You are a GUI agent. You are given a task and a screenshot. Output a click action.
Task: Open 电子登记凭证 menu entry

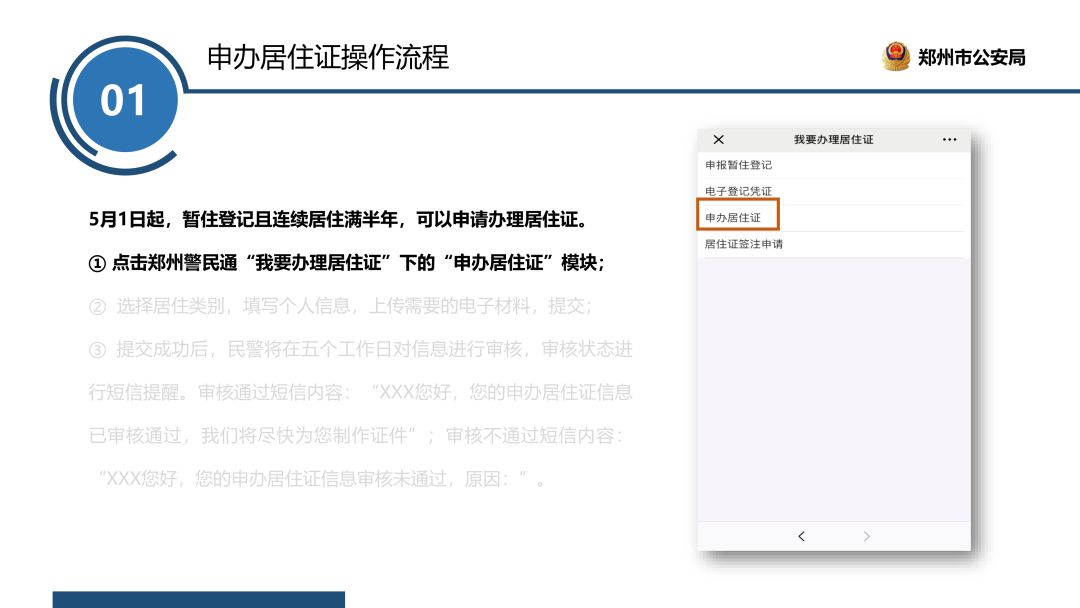point(833,191)
